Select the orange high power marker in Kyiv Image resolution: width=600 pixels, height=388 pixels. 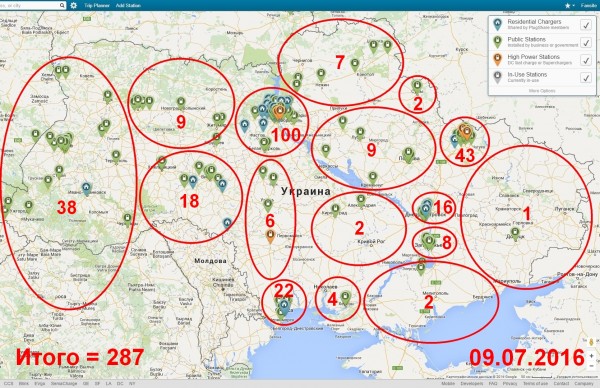pyautogui.click(x=280, y=112)
